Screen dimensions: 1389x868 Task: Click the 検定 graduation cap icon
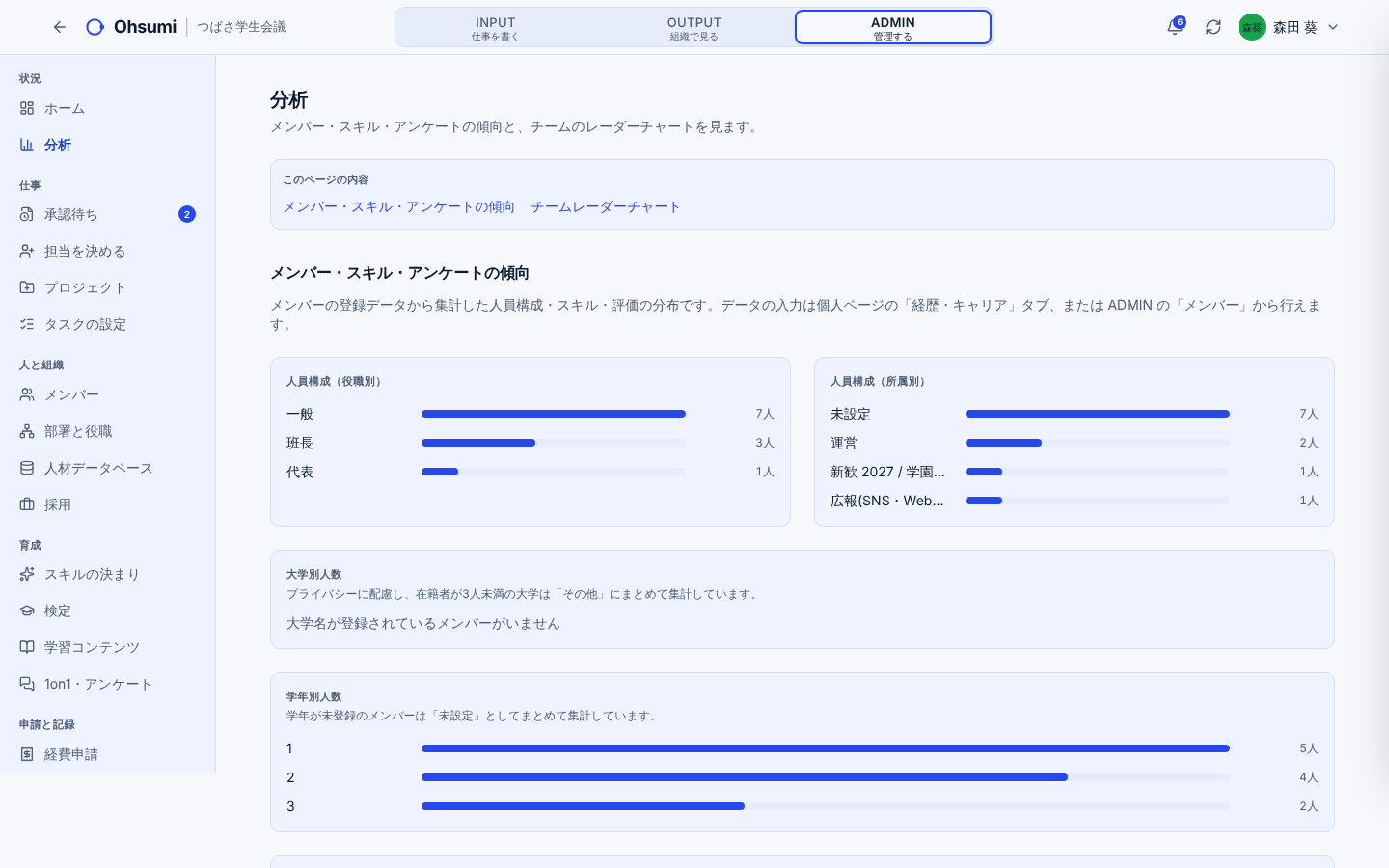(27, 610)
